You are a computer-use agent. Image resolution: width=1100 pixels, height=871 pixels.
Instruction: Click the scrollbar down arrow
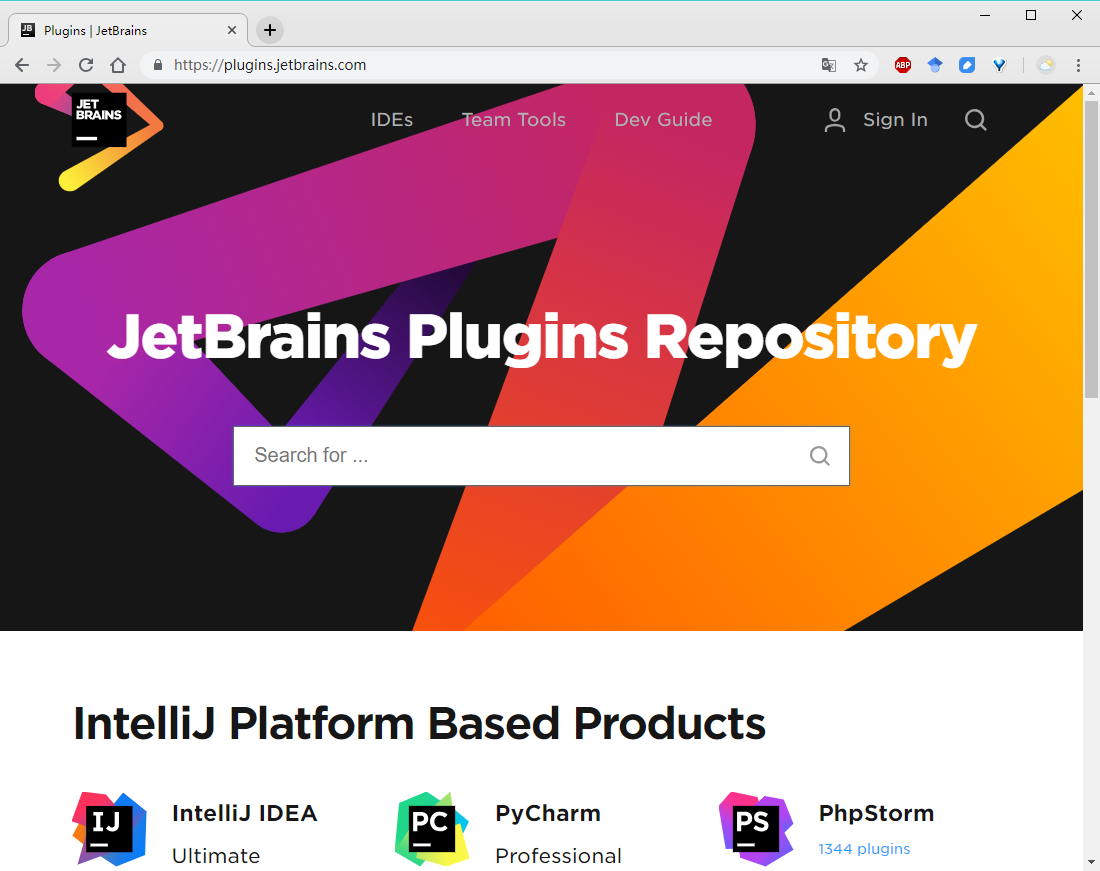tap(1092, 862)
